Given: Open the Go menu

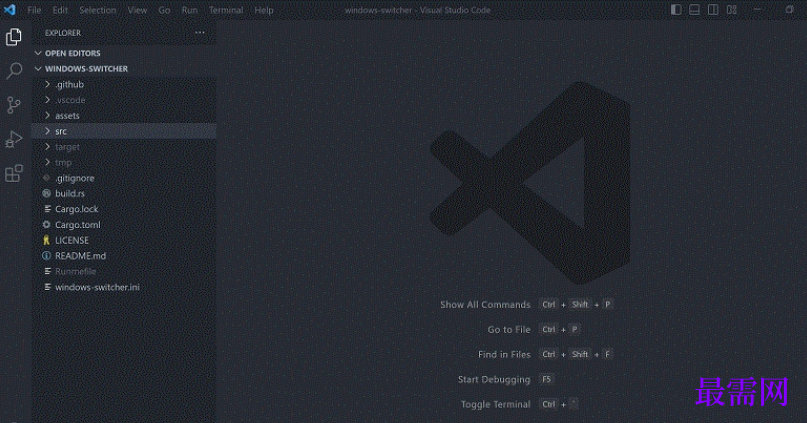Looking at the screenshot, I should tap(164, 10).
